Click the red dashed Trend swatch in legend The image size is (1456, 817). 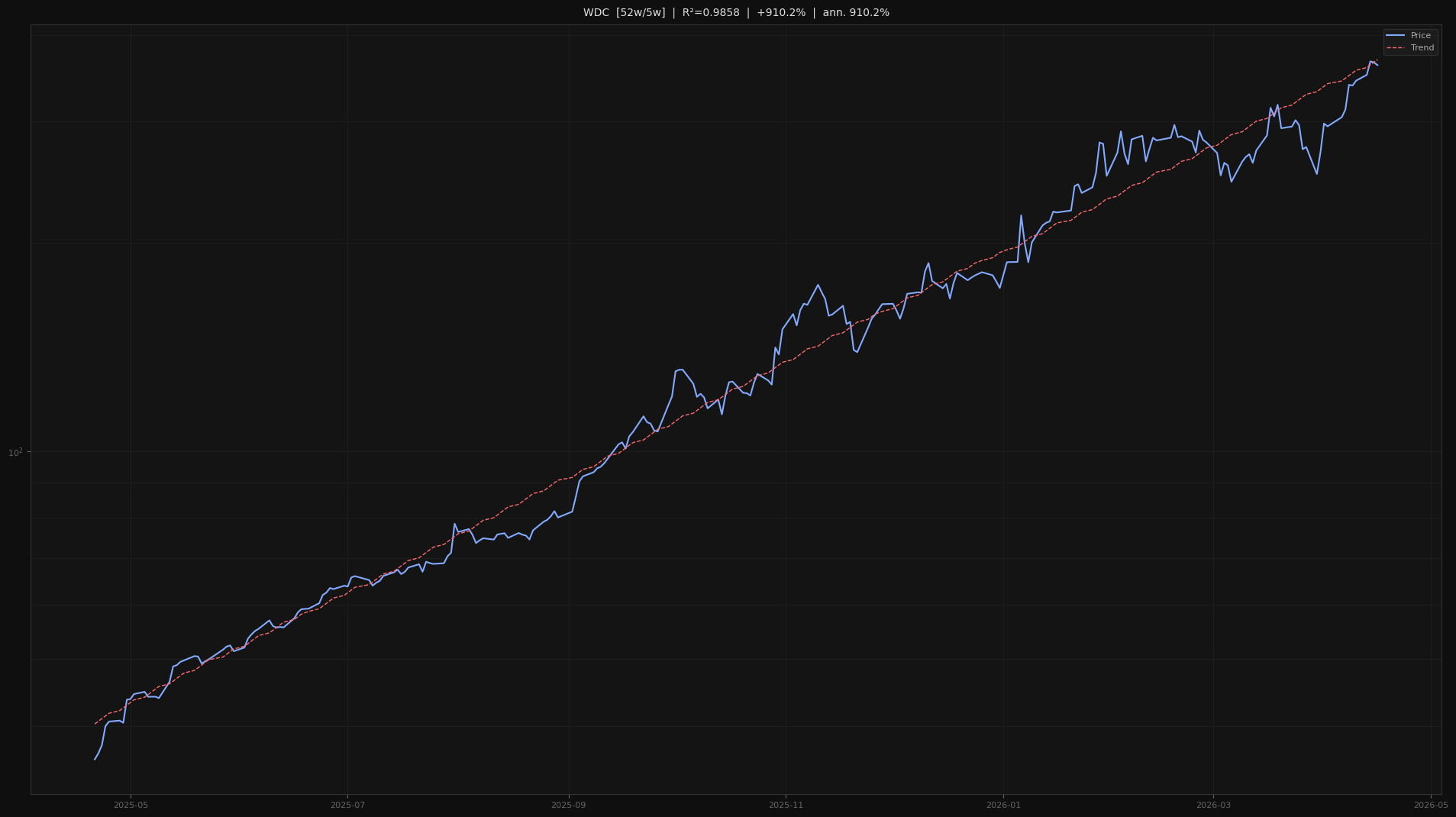pyautogui.click(x=1395, y=48)
